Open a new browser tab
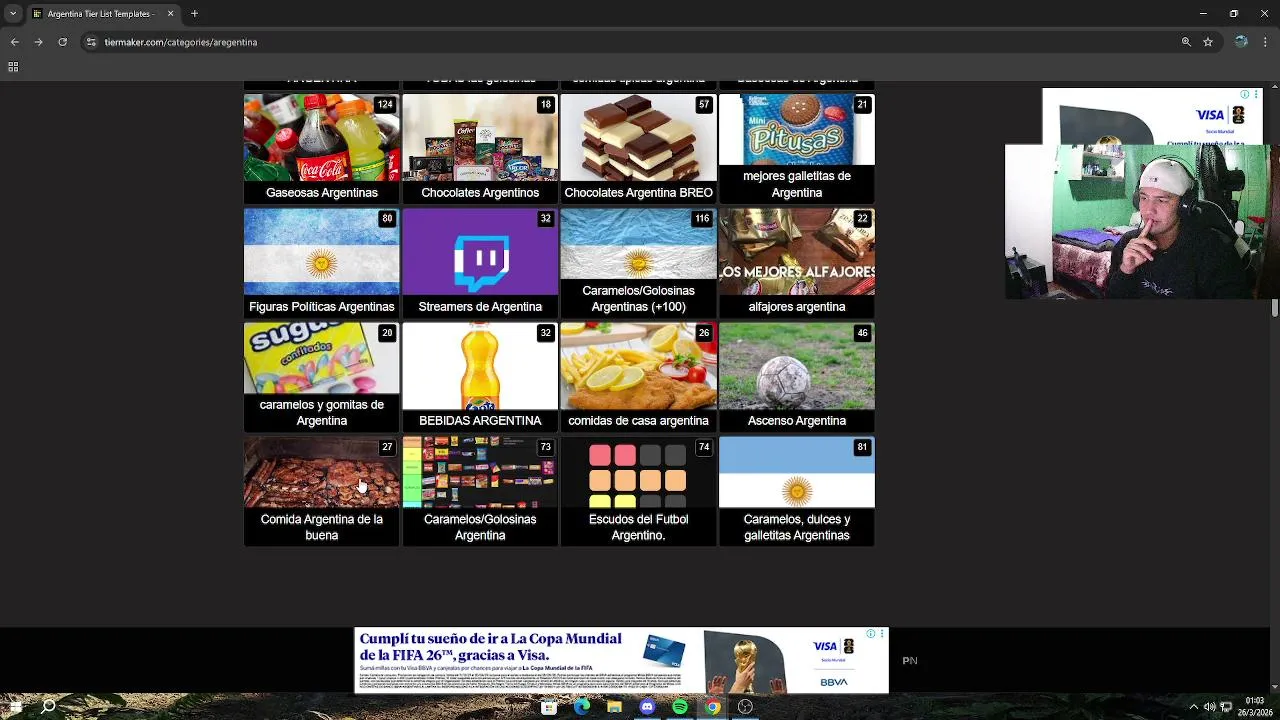The width and height of the screenshot is (1280, 720). point(194,14)
